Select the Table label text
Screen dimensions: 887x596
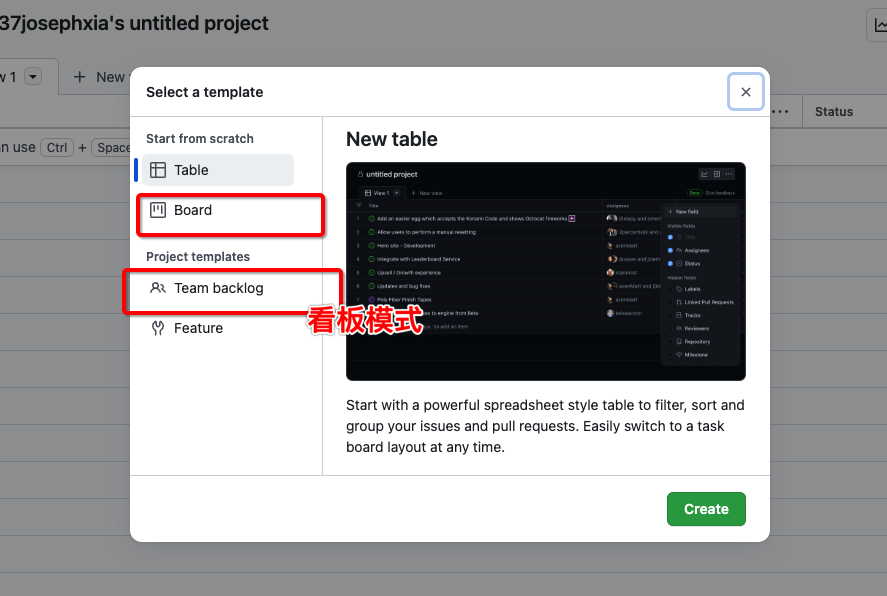191,170
